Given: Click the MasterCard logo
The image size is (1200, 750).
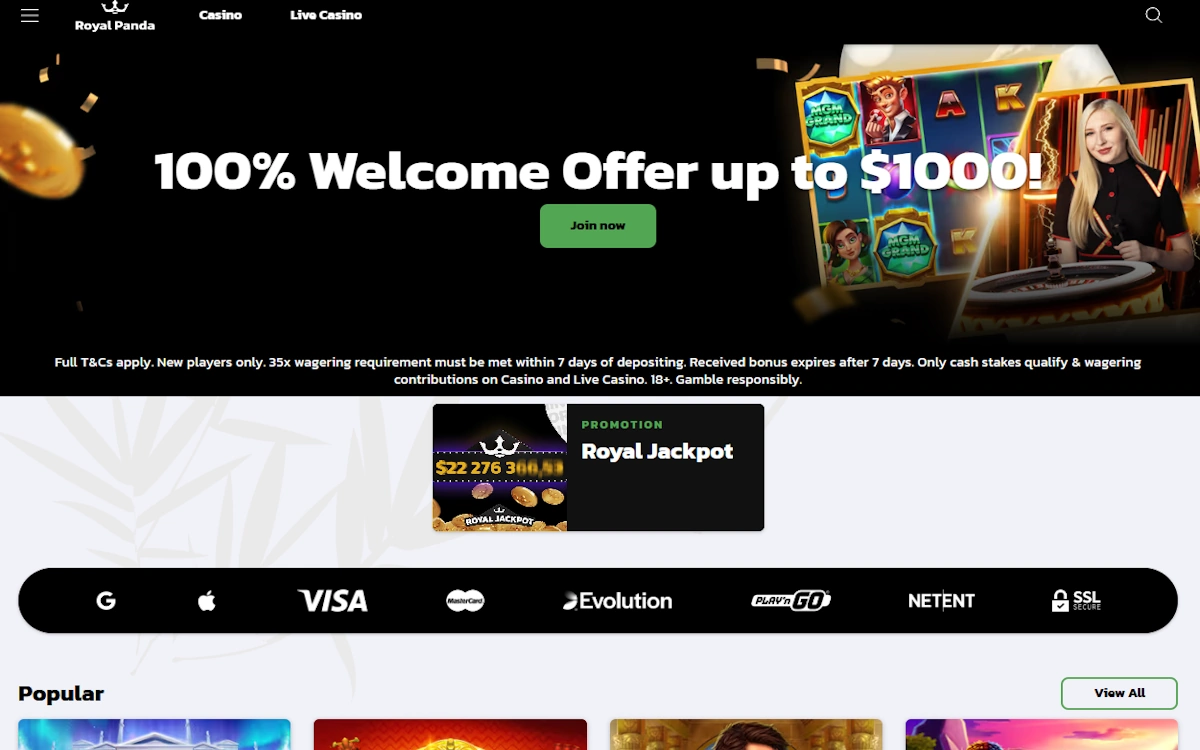Looking at the screenshot, I should coord(465,601).
